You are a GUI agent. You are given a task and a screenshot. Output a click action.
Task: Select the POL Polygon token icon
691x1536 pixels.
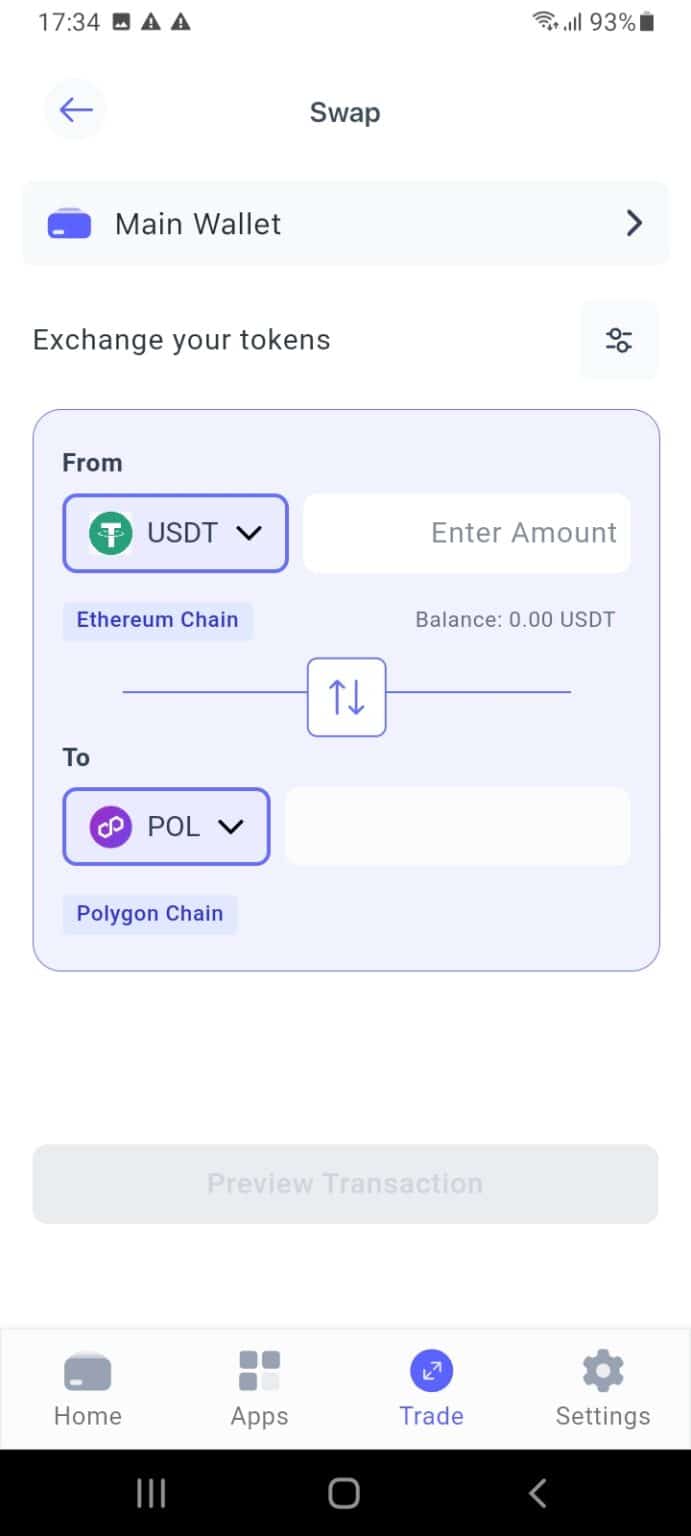tap(110, 826)
